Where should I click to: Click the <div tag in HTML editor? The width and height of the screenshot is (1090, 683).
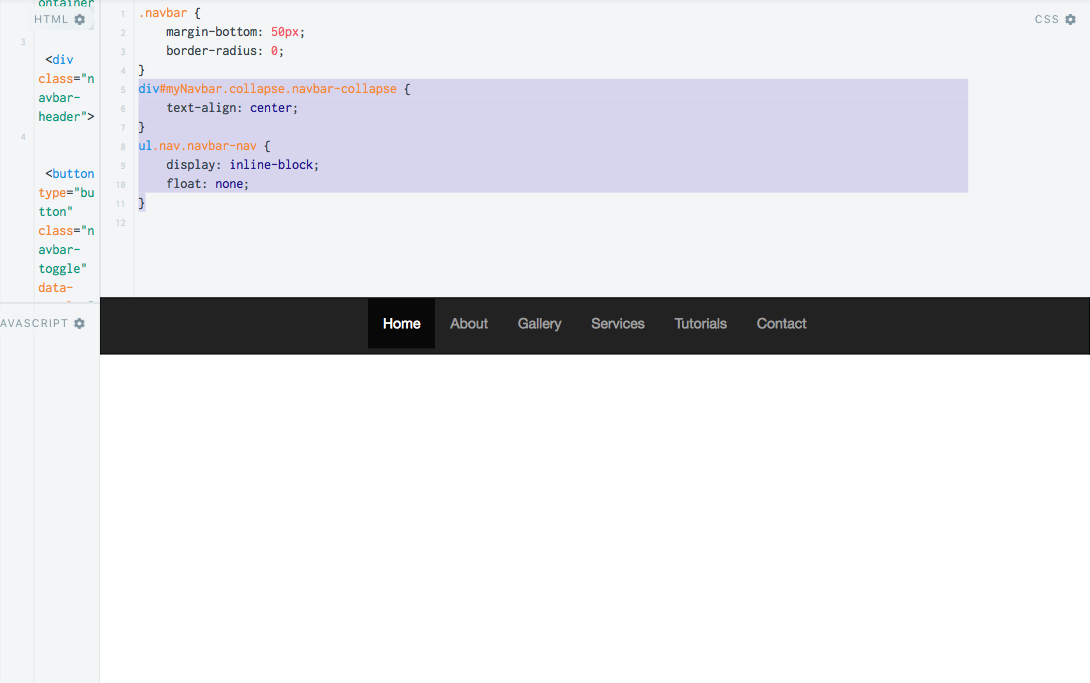(x=59, y=60)
